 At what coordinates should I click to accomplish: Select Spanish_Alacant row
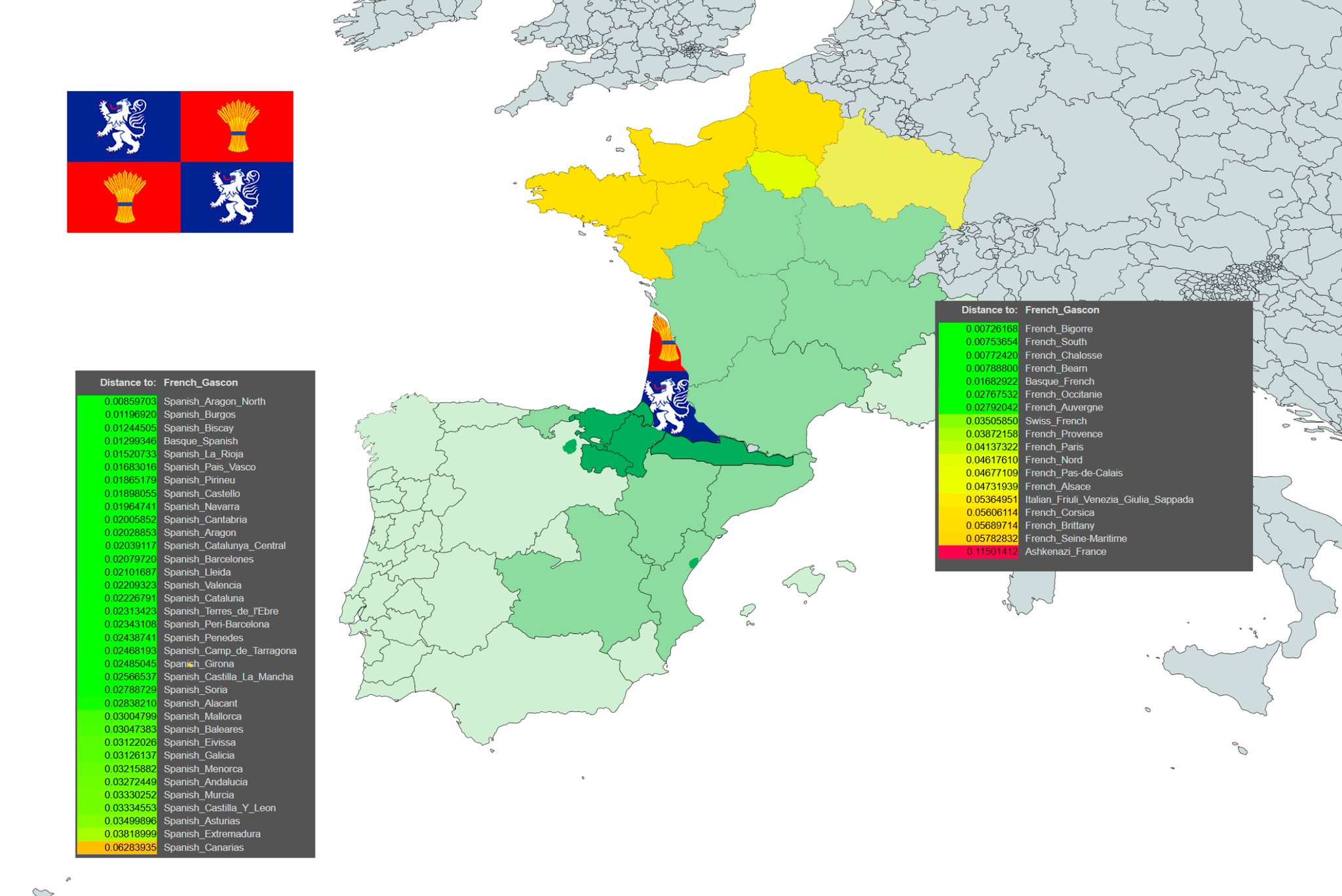[195, 703]
